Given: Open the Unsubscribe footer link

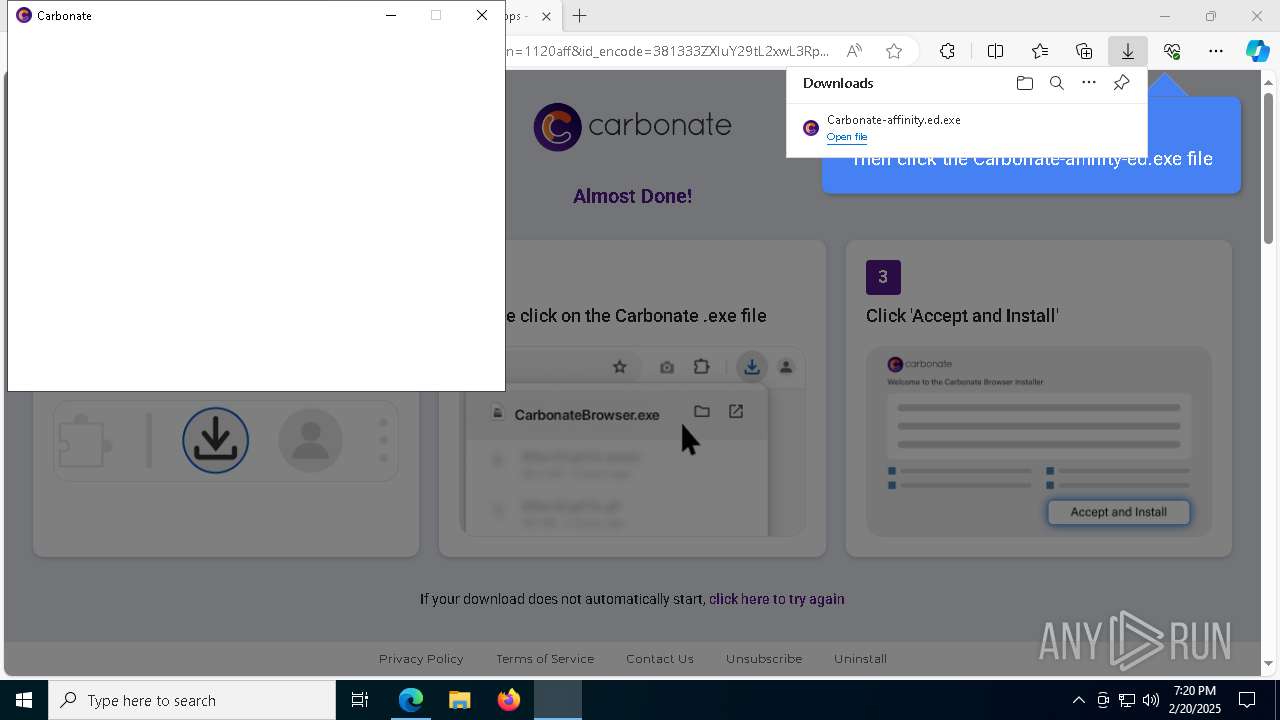Looking at the screenshot, I should (x=764, y=659).
